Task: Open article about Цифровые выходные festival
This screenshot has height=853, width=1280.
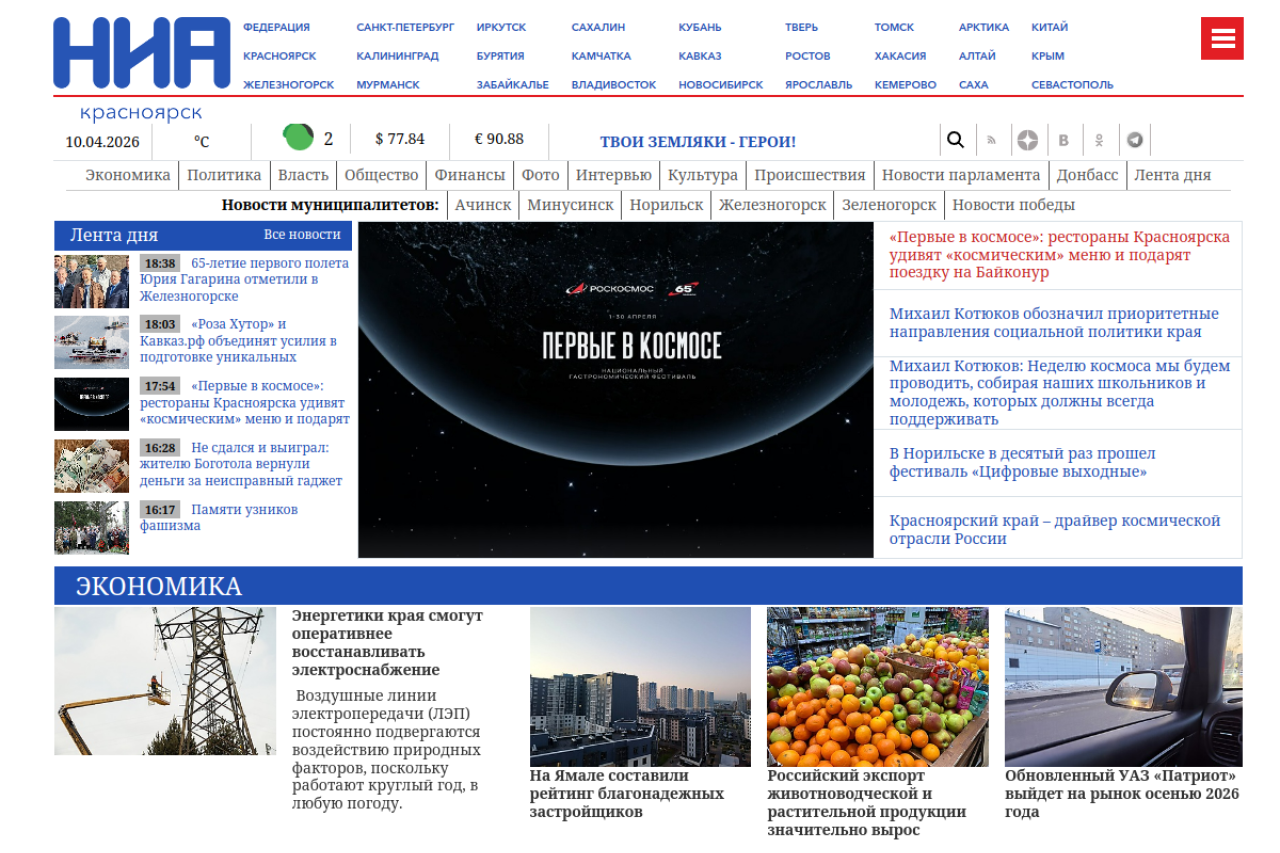Action: (x=1022, y=463)
